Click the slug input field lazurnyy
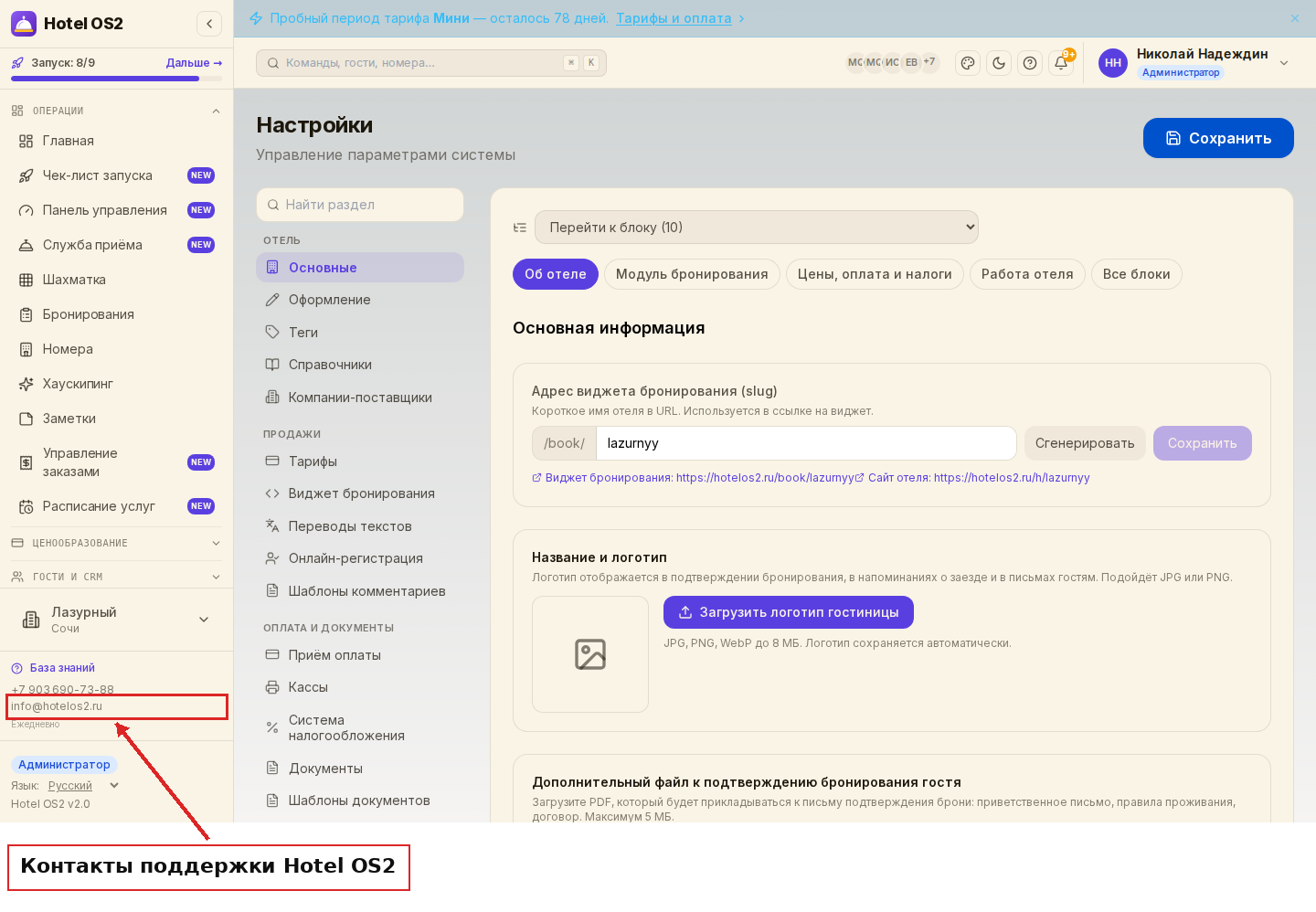This screenshot has height=912, width=1316. click(806, 443)
